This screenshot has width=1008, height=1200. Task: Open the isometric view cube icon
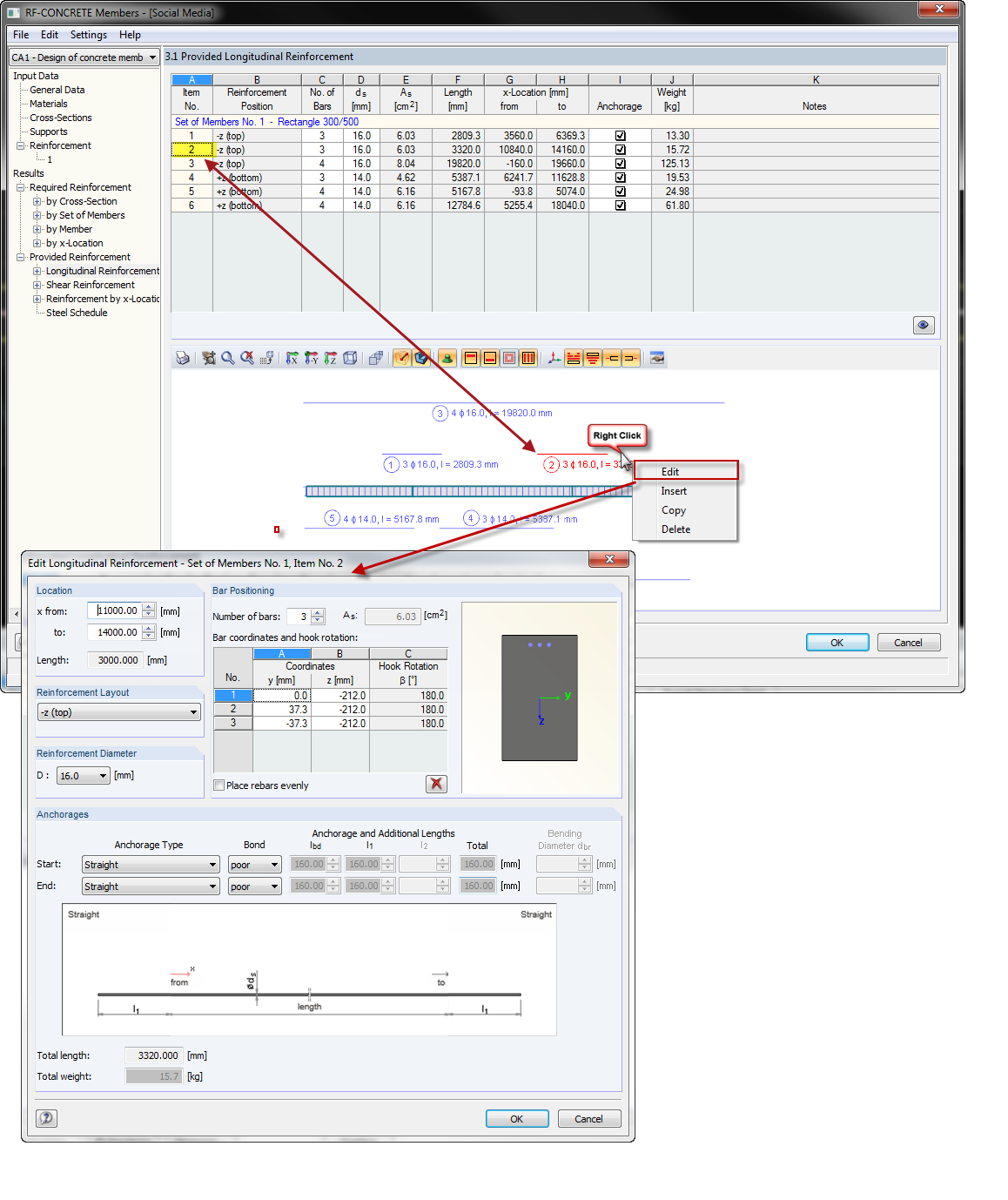351,358
